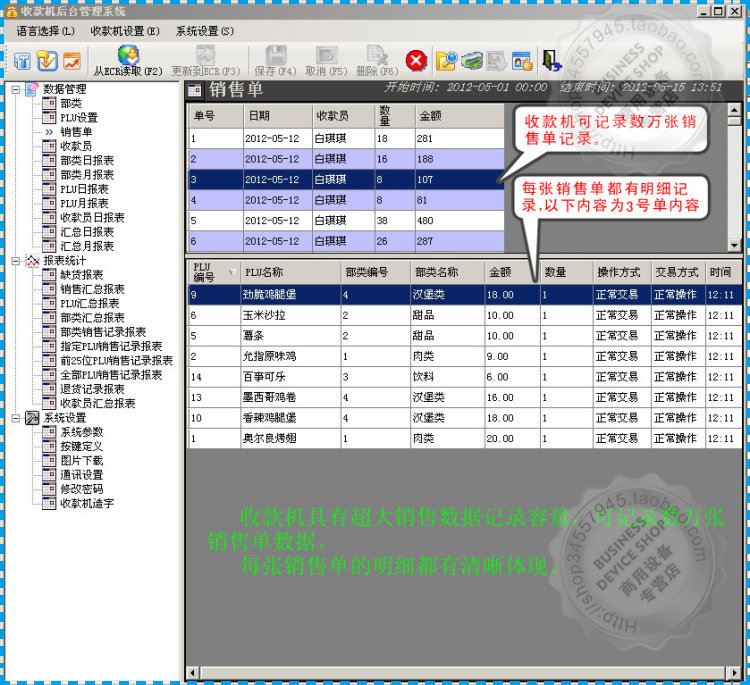Sort by PLU编号 column header
This screenshot has height=685, width=750.
pos(214,272)
